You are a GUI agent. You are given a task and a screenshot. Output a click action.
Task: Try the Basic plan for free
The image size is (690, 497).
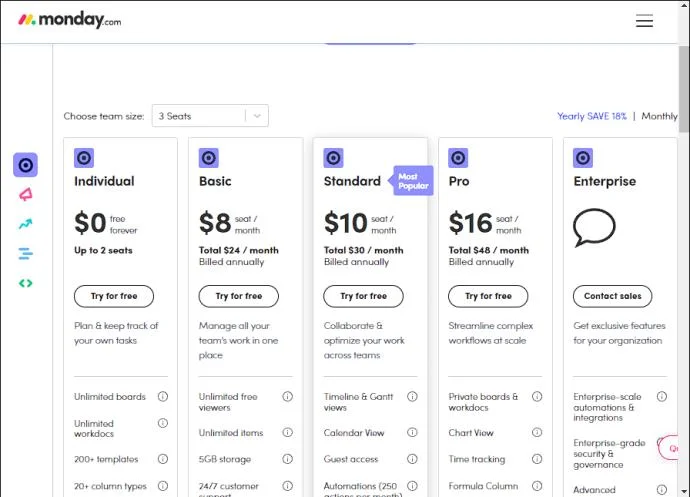point(239,296)
